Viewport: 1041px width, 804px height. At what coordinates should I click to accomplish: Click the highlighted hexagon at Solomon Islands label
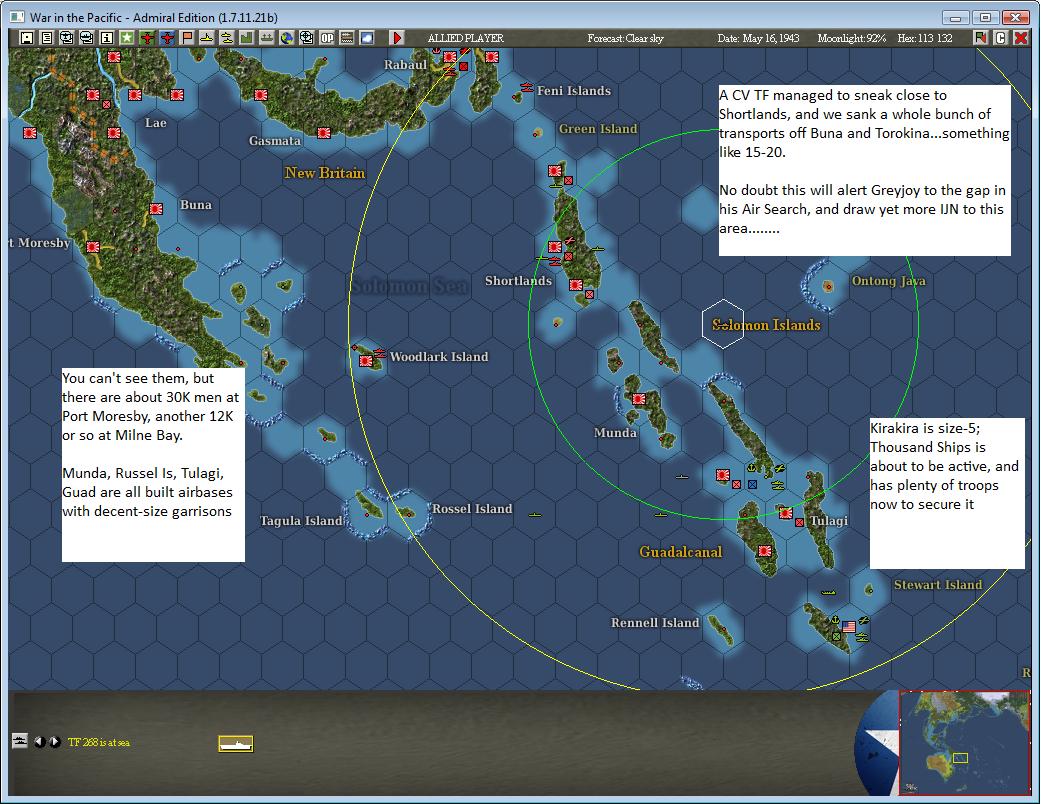(722, 323)
